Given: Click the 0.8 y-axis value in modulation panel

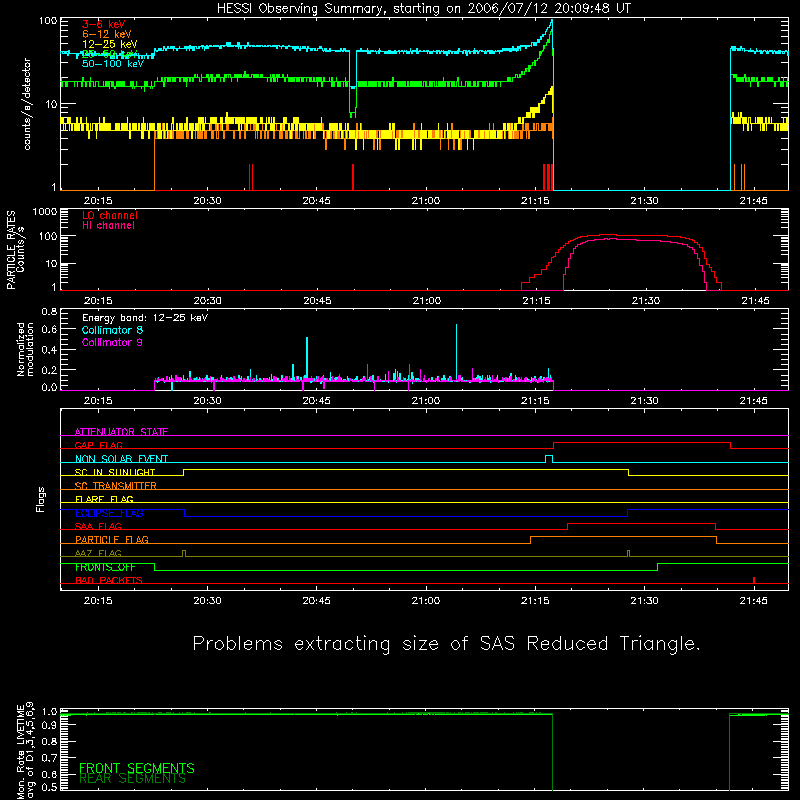Looking at the screenshot, I should (49, 311).
